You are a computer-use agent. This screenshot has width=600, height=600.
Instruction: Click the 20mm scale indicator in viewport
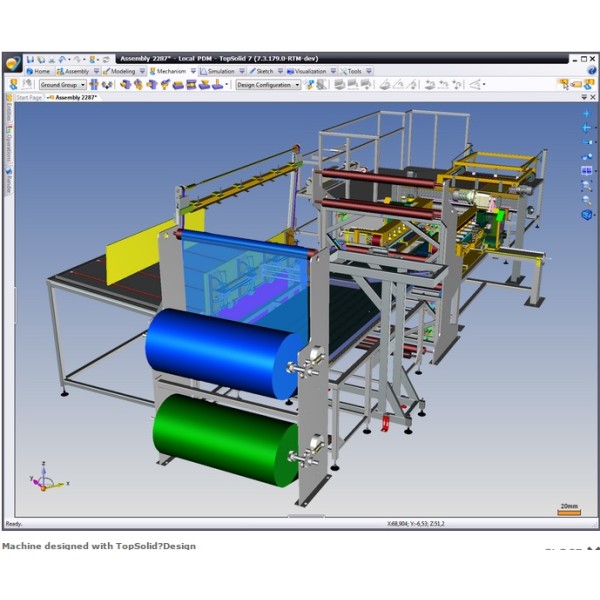569,509
